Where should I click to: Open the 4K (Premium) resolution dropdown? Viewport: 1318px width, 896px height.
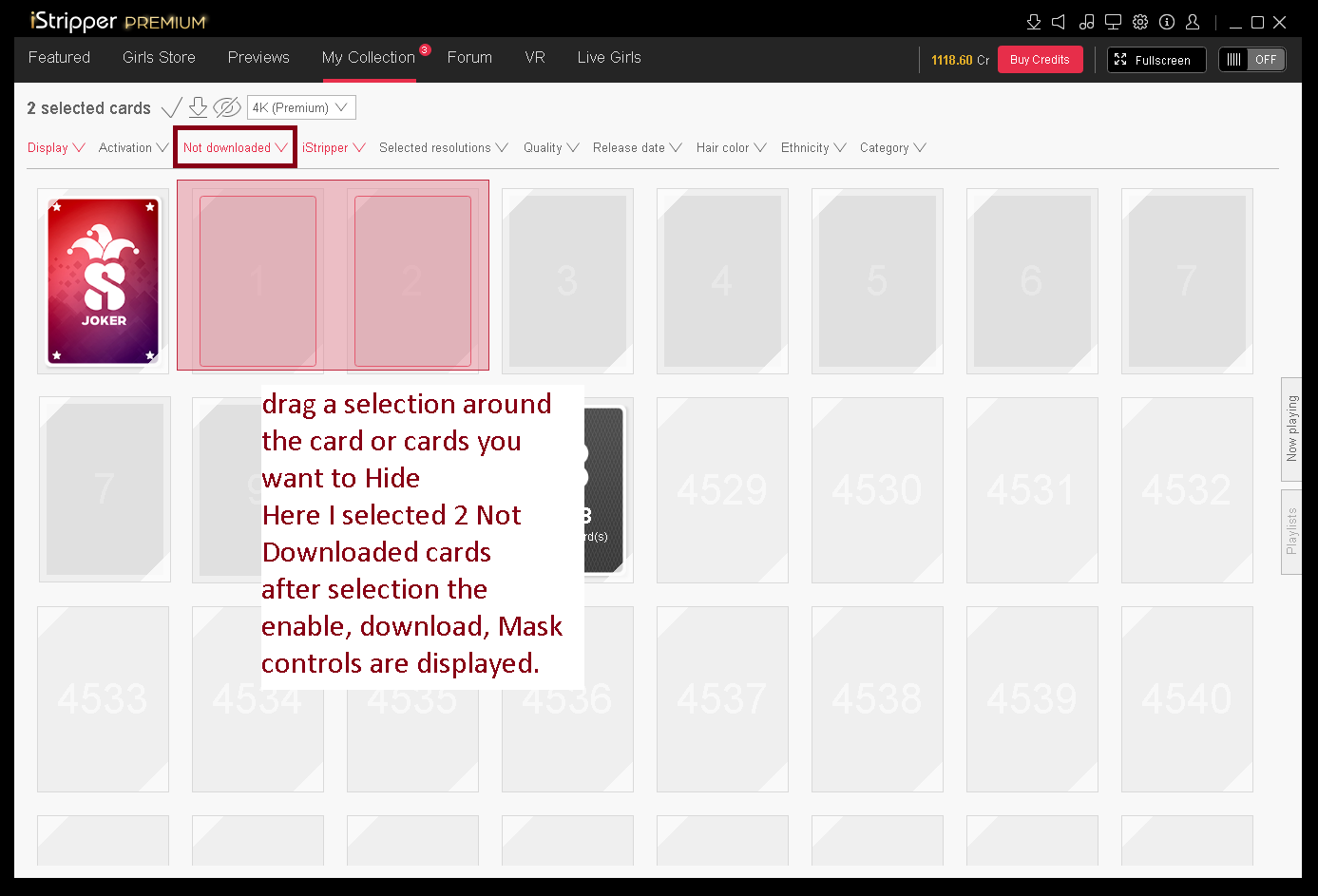pyautogui.click(x=301, y=108)
